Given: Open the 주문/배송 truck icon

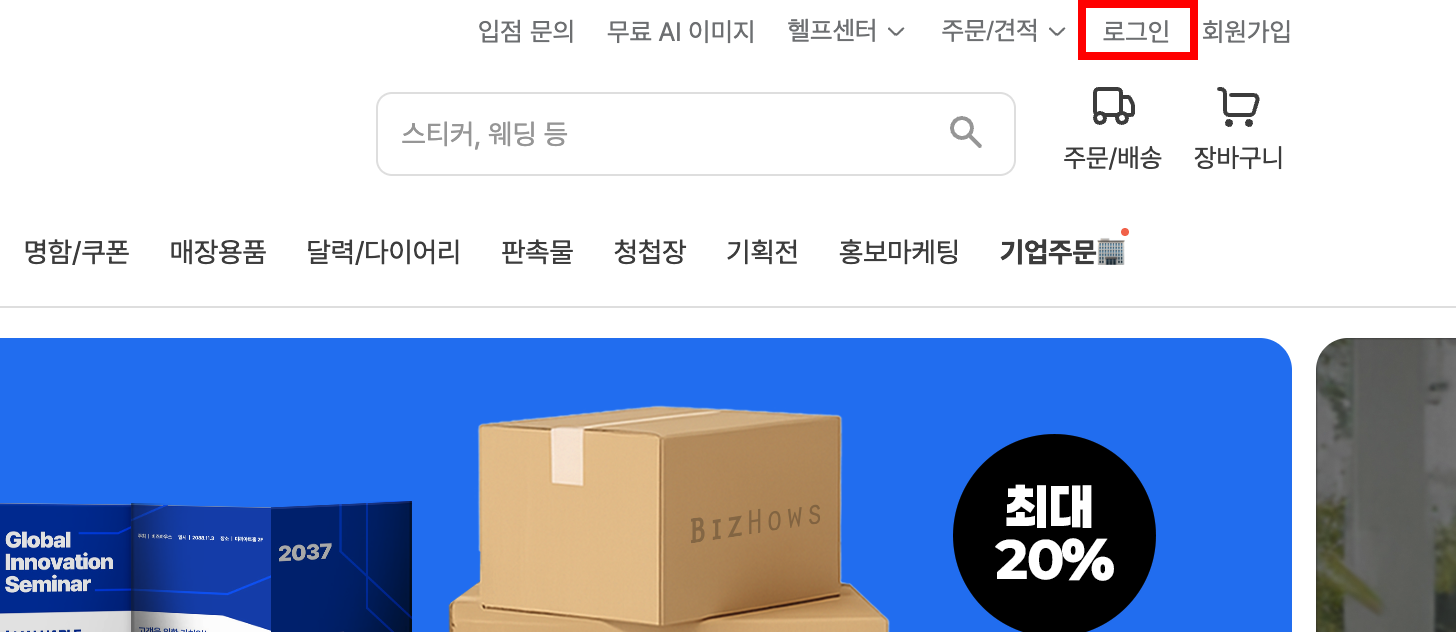Looking at the screenshot, I should 1112,107.
